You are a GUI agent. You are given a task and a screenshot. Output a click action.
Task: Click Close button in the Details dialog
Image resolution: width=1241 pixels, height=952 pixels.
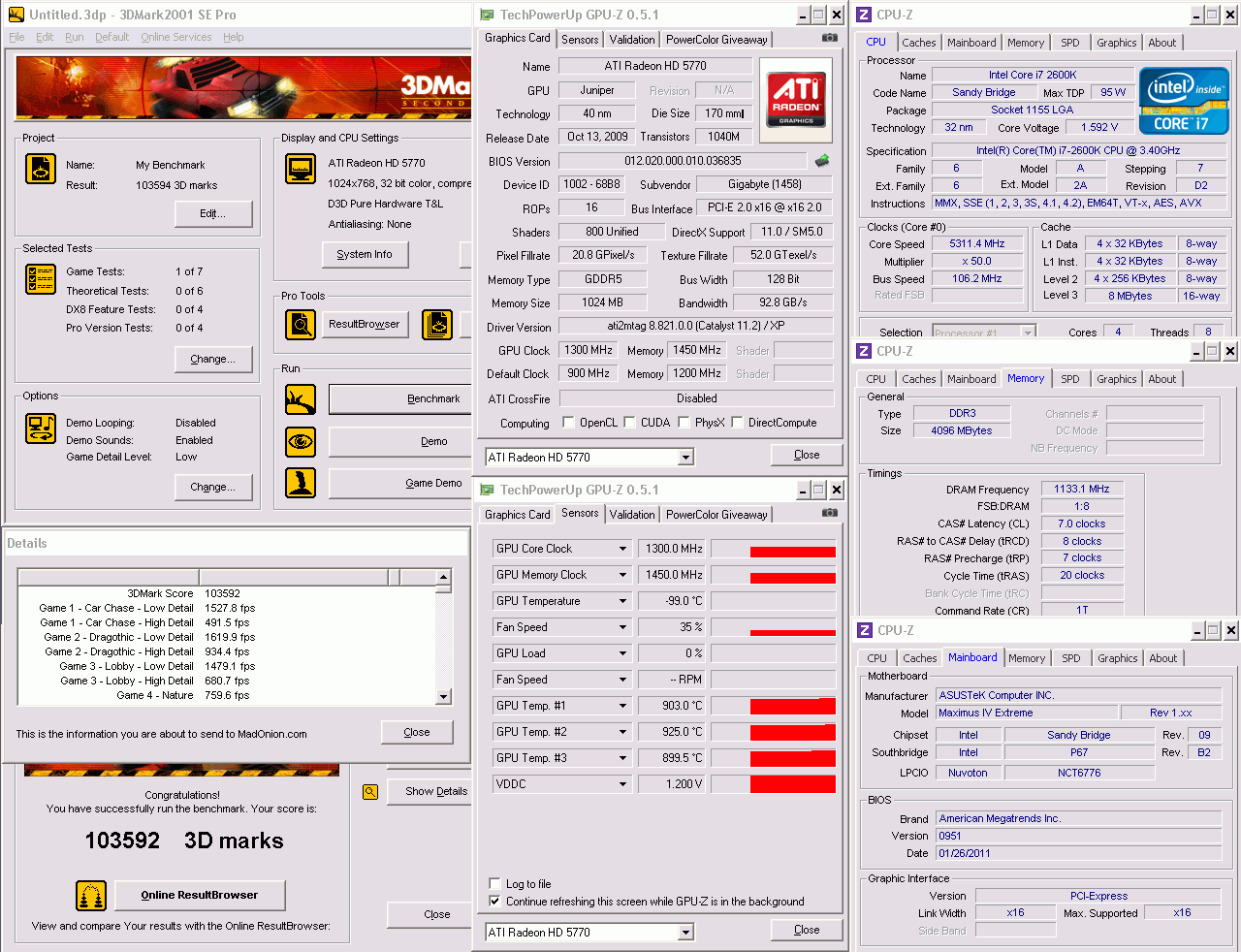417,732
